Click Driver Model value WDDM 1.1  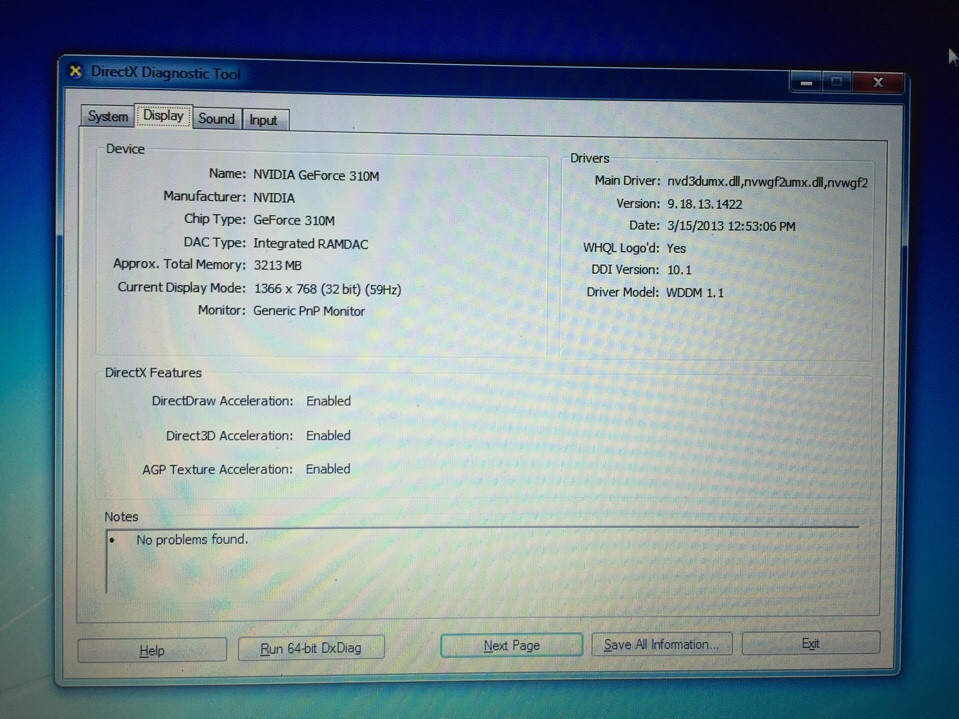coord(695,292)
